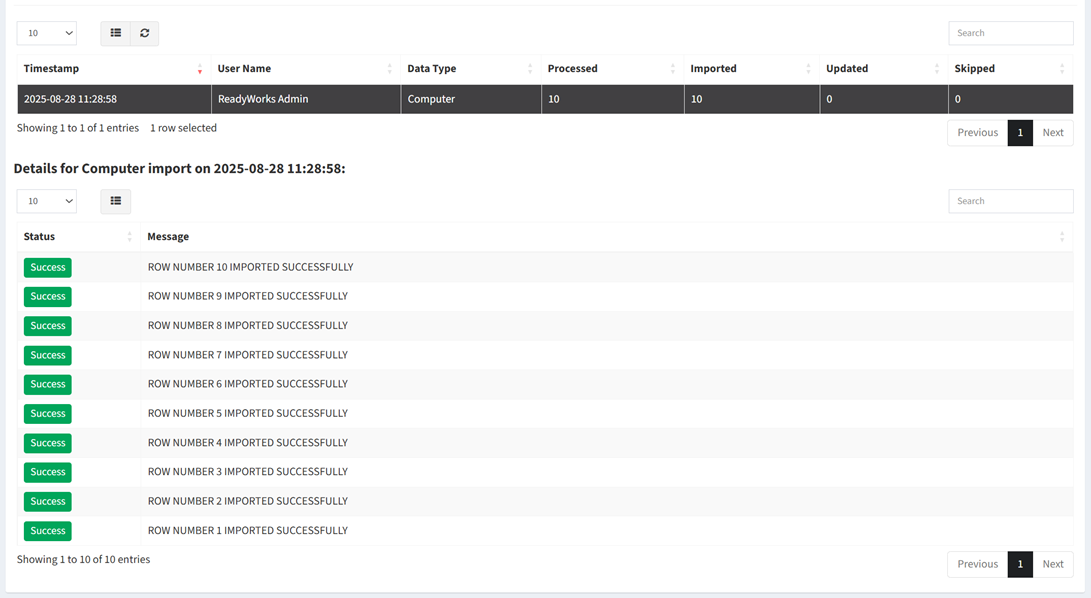This screenshot has width=1091, height=598.
Task: Click the Success badge for row number 10
Action: pos(47,267)
